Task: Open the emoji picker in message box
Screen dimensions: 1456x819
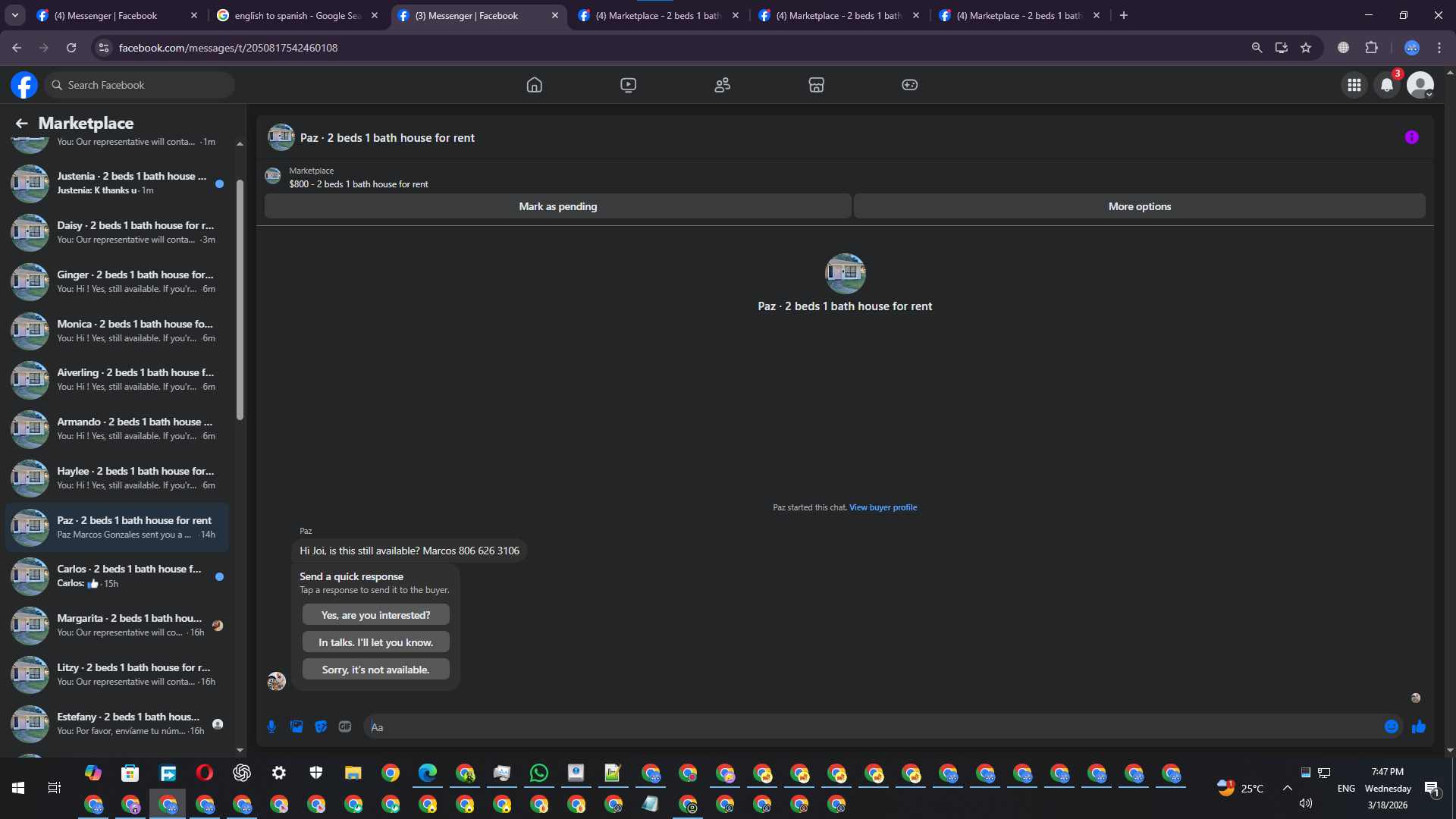Action: (x=1391, y=726)
